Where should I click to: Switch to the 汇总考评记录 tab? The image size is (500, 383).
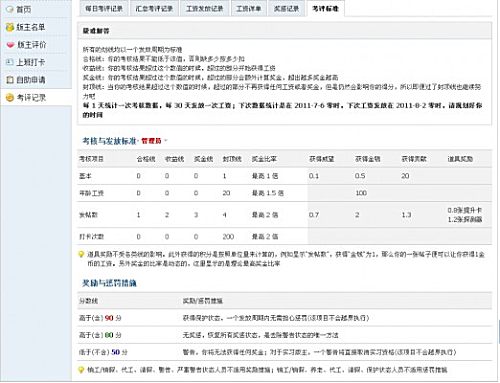154,8
